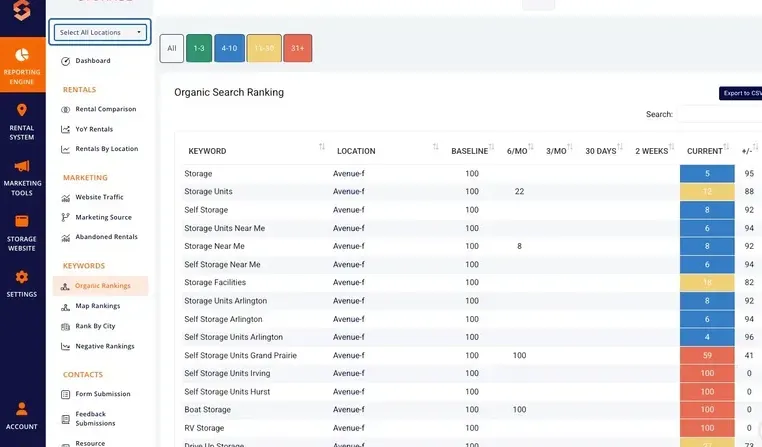Image resolution: width=762 pixels, height=447 pixels.
Task: Sort table by 6/MO column
Action: click(x=531, y=147)
